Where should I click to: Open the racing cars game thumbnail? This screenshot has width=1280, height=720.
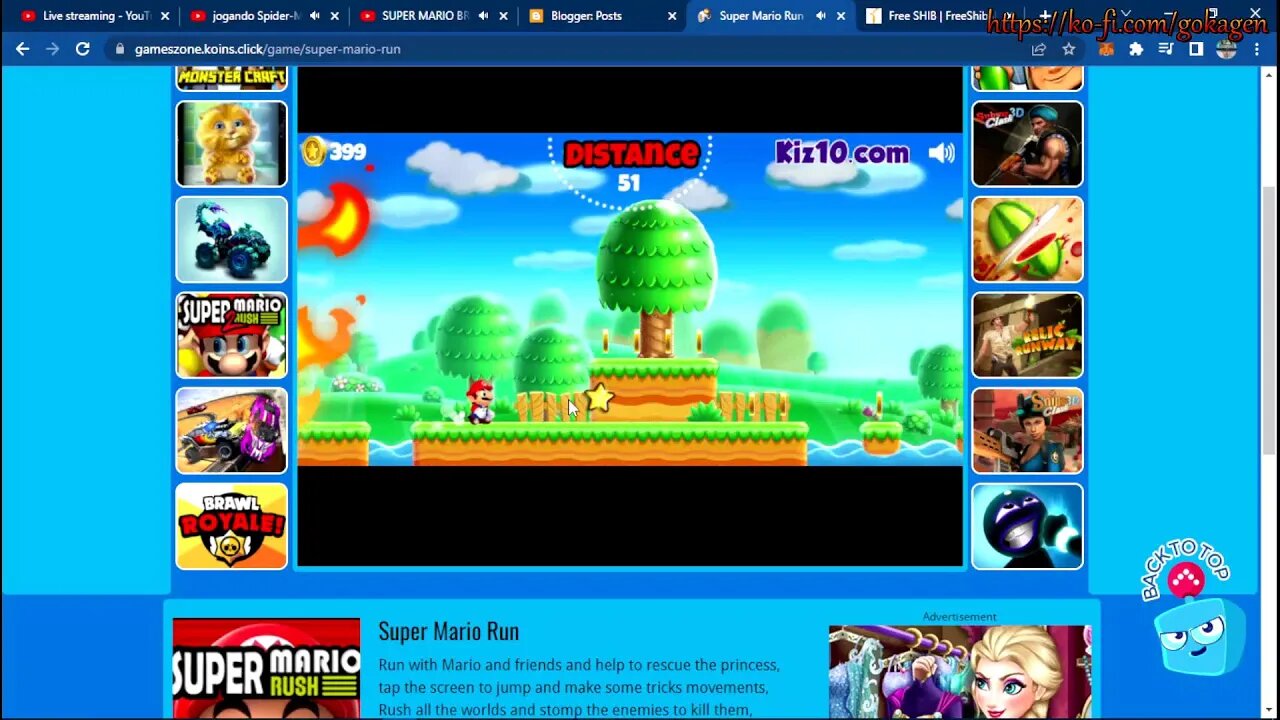pos(232,431)
